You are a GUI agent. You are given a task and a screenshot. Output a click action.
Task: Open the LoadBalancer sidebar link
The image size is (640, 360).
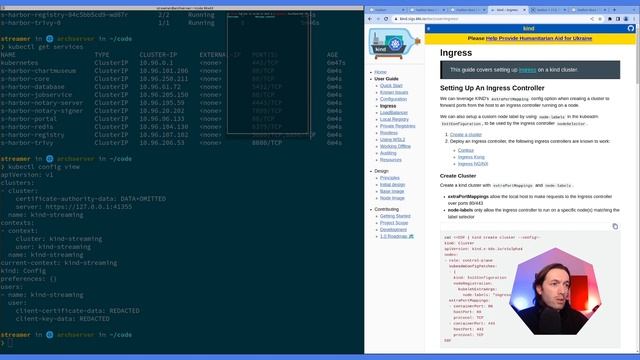(x=394, y=113)
